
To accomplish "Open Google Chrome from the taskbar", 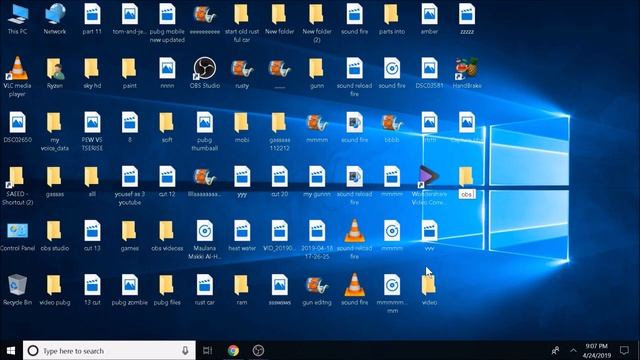I will click(233, 351).
